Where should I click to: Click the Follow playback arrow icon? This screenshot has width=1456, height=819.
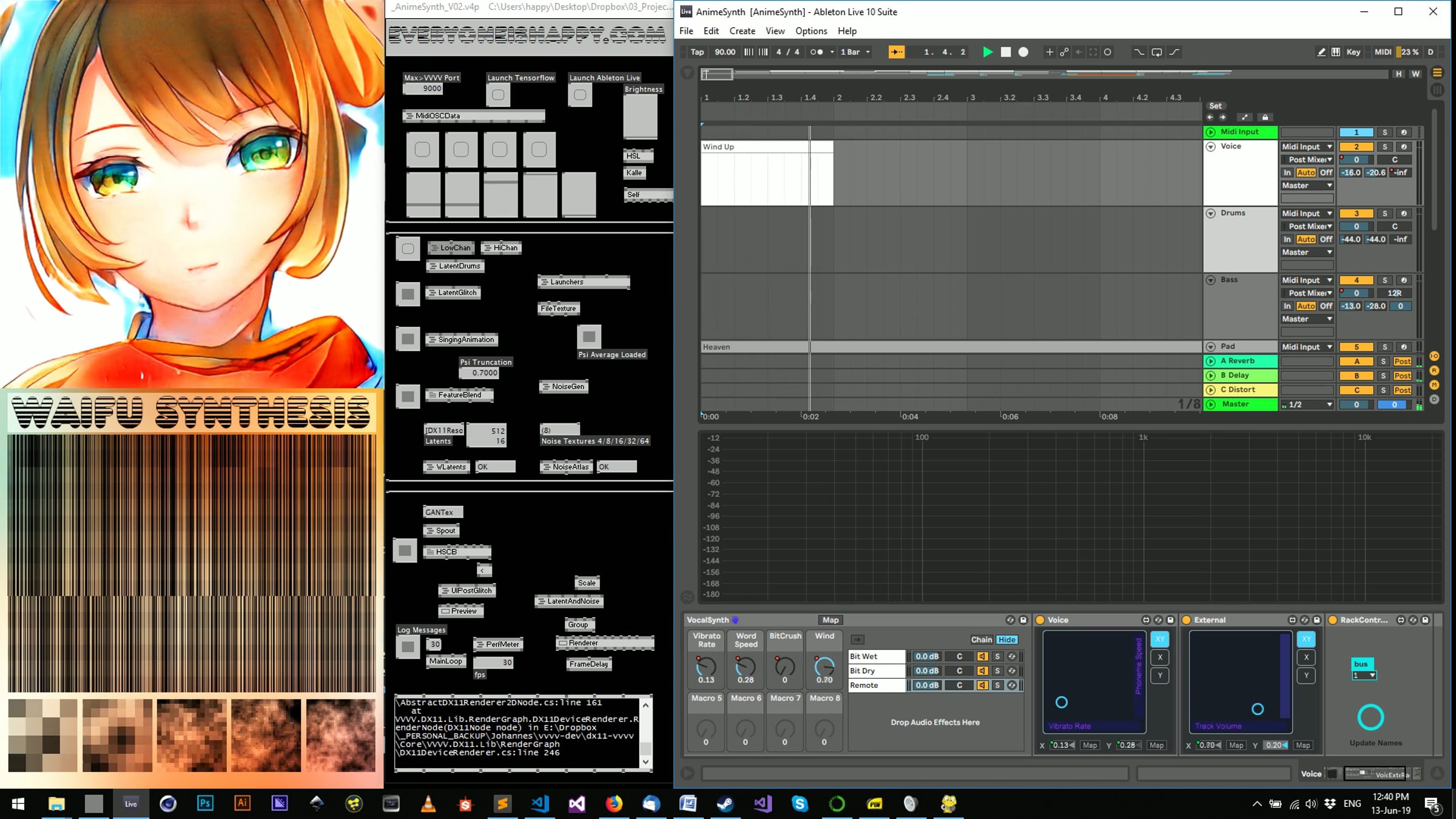tap(896, 52)
